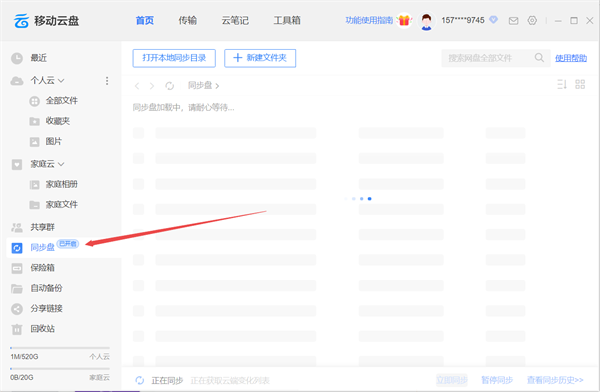This screenshot has width=600, height=392.
Task: Click the 暂停同步 link
Action: [x=497, y=380]
